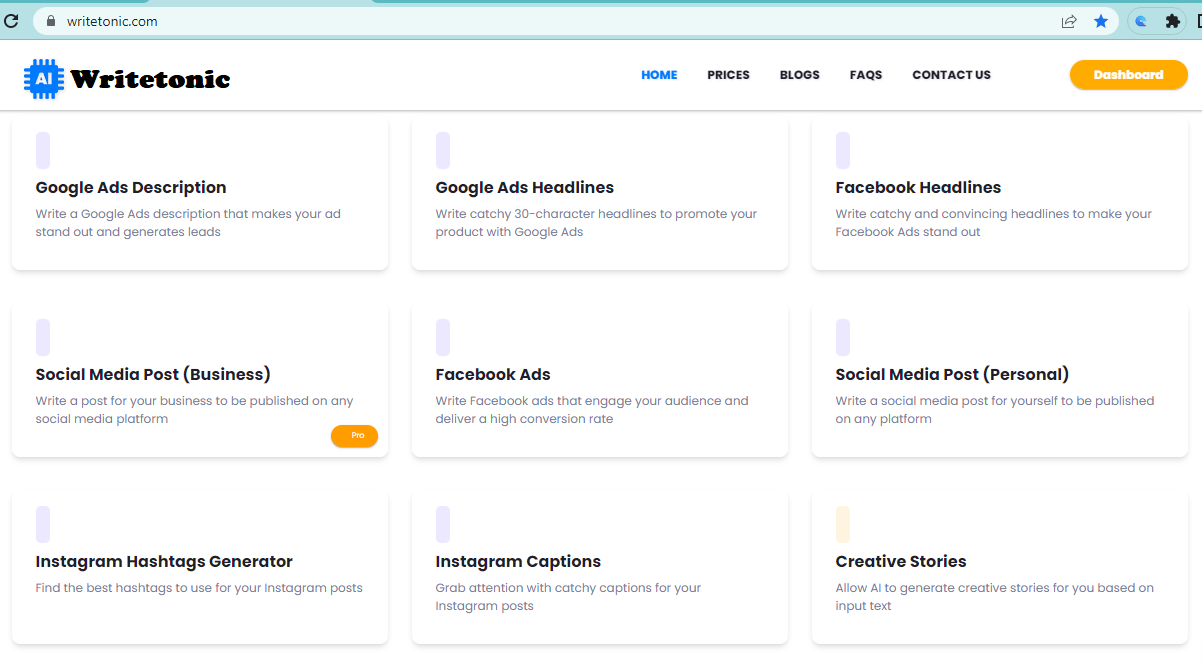Image resolution: width=1202 pixels, height=670 pixels.
Task: Open the Creative Stories title
Action: point(901,562)
